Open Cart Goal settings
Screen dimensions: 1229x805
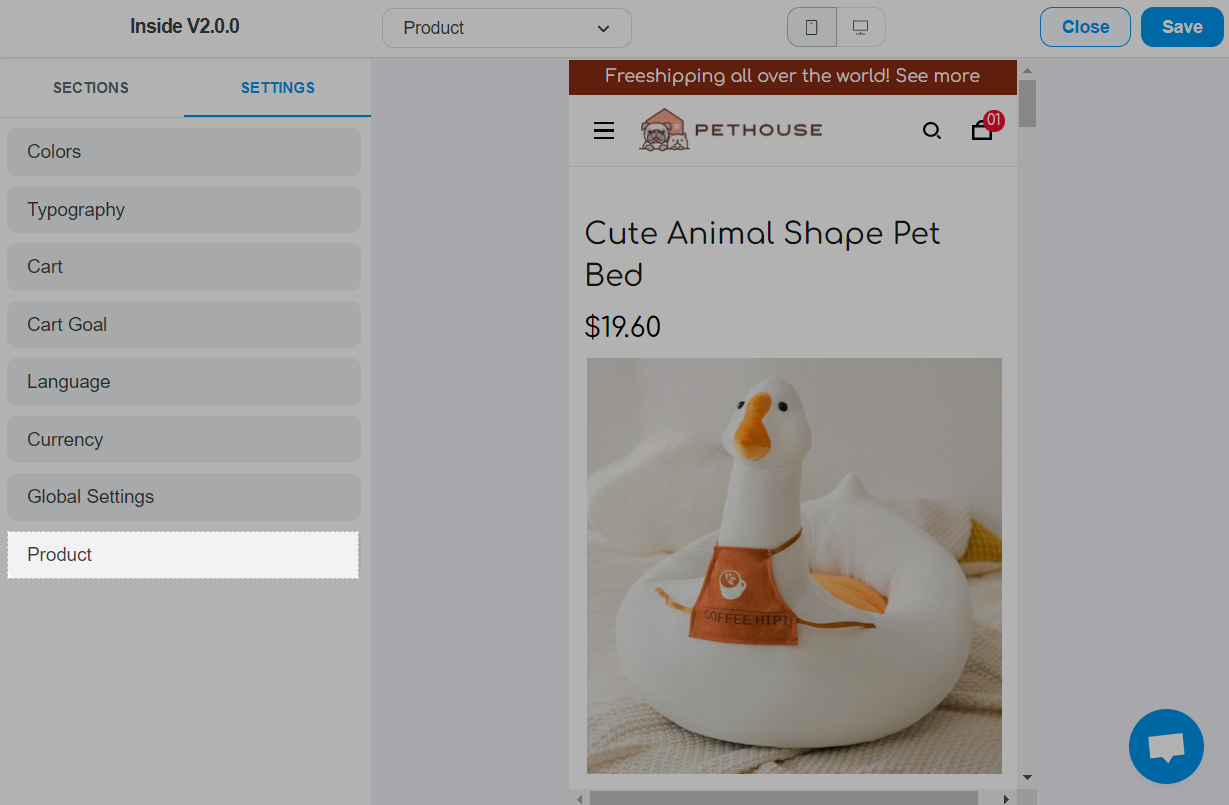184,325
